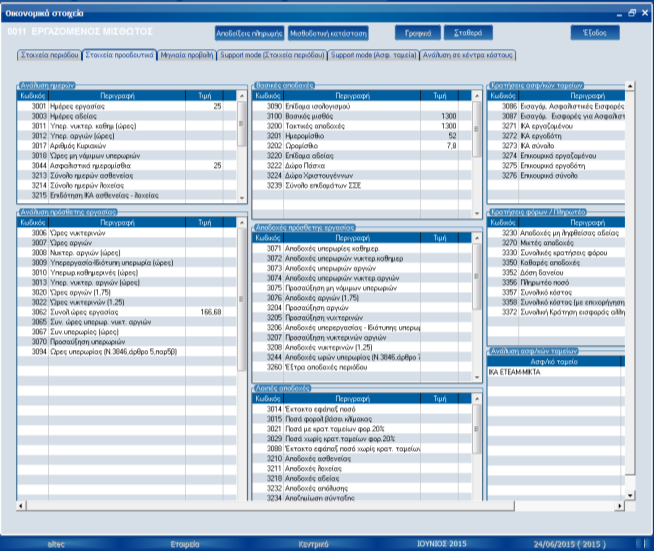This screenshot has height=551, width=654.
Task: Select row 3070 Προσαύξηση υπερωριών
Action: (x=127, y=342)
